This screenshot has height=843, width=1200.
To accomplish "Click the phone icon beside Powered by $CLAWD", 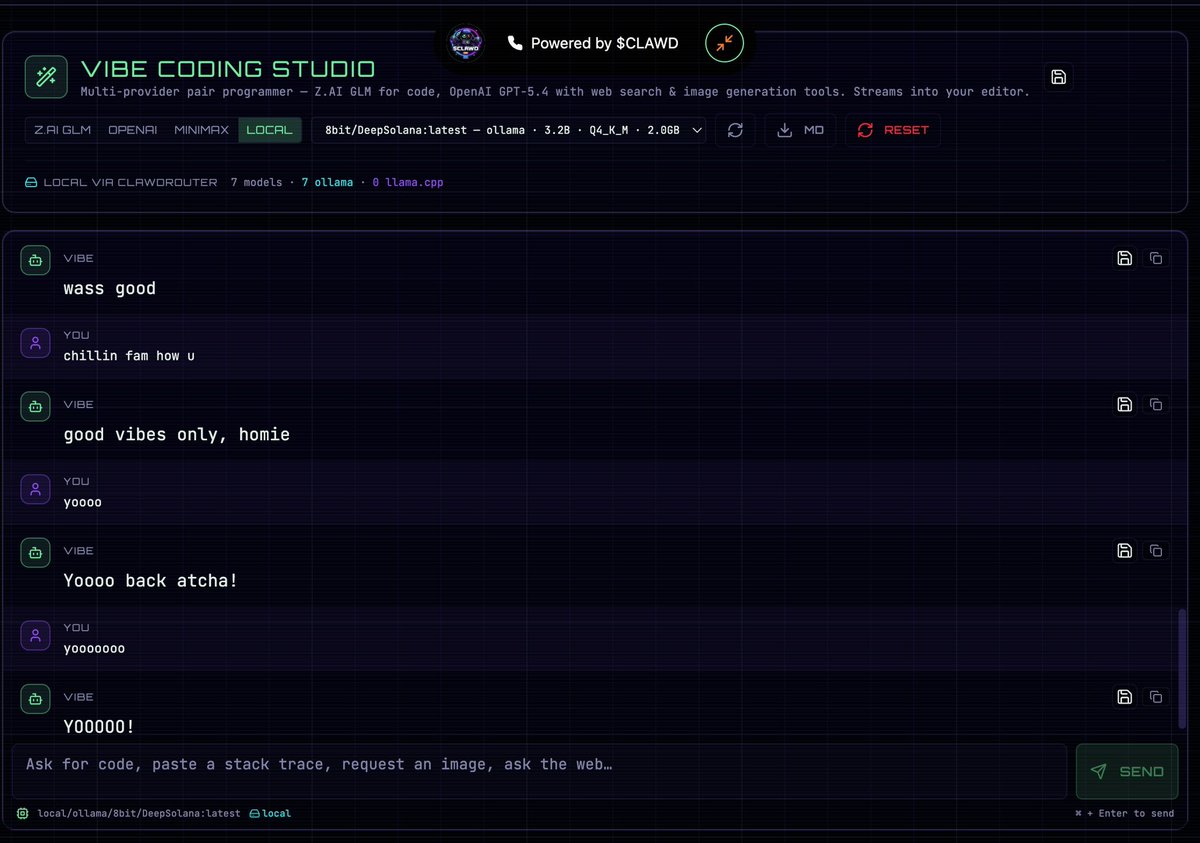I will pos(515,43).
